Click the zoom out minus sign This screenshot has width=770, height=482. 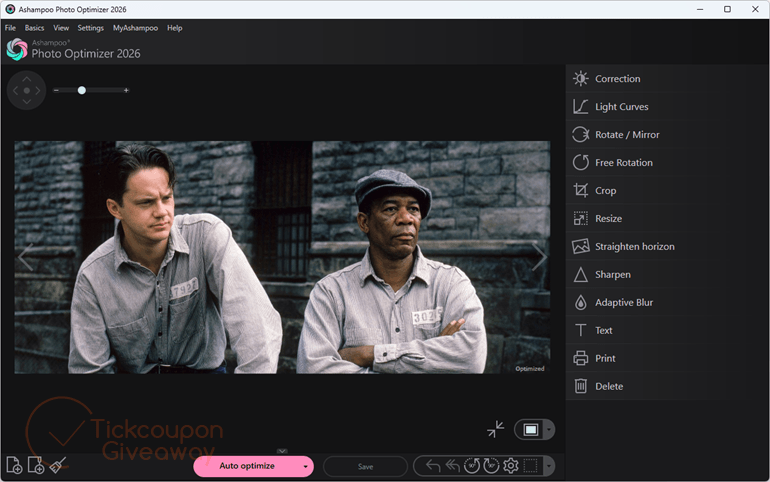pyautogui.click(x=56, y=90)
